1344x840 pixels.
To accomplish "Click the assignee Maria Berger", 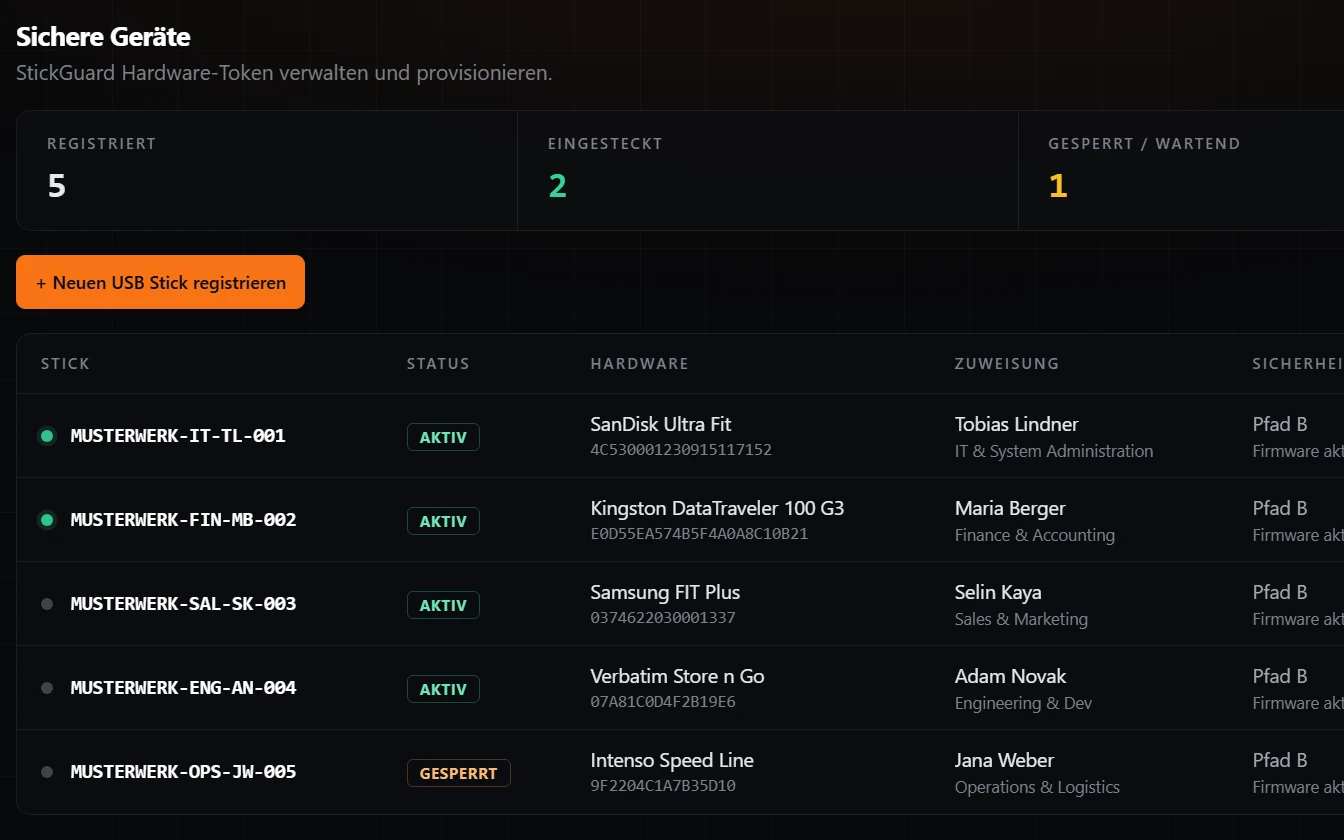I will (x=1010, y=508).
